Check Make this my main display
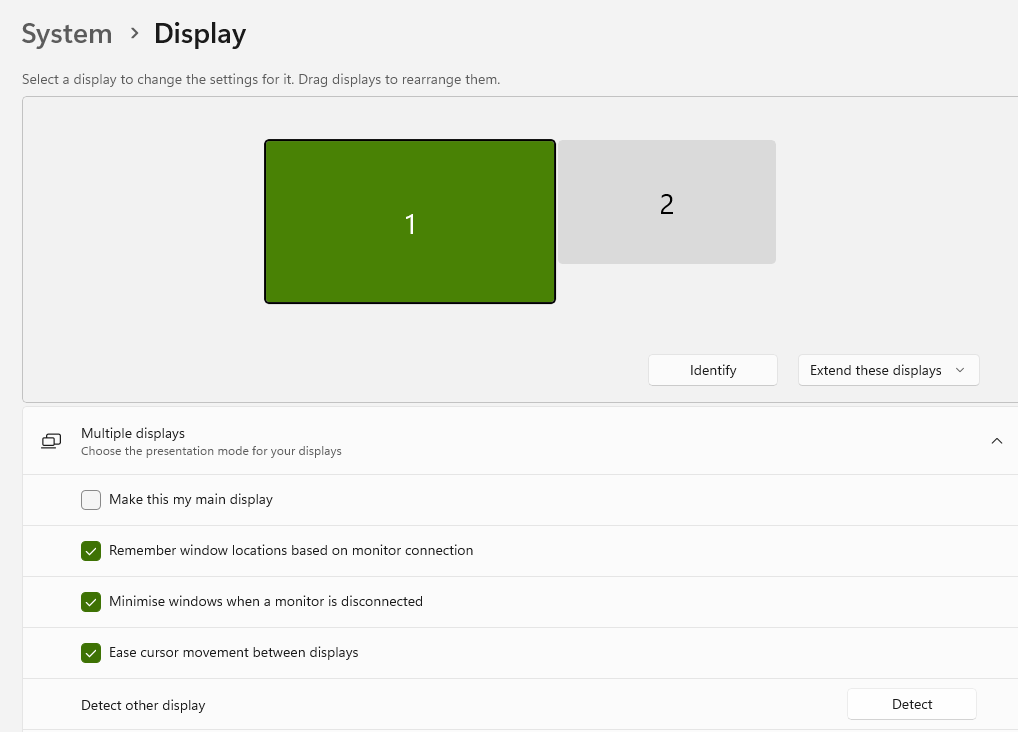Image resolution: width=1018 pixels, height=732 pixels. (91, 500)
